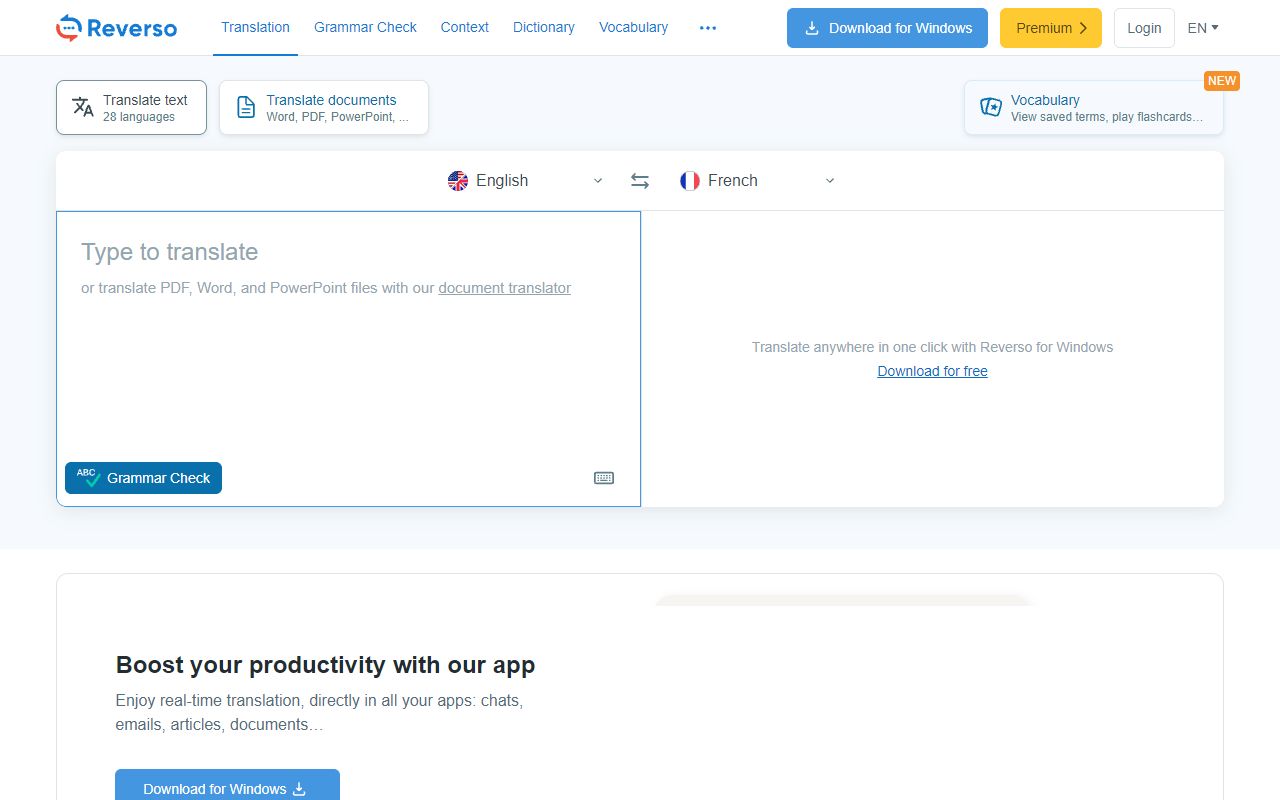Expand the English source language dropdown
The width and height of the screenshot is (1280, 800).
[598, 181]
